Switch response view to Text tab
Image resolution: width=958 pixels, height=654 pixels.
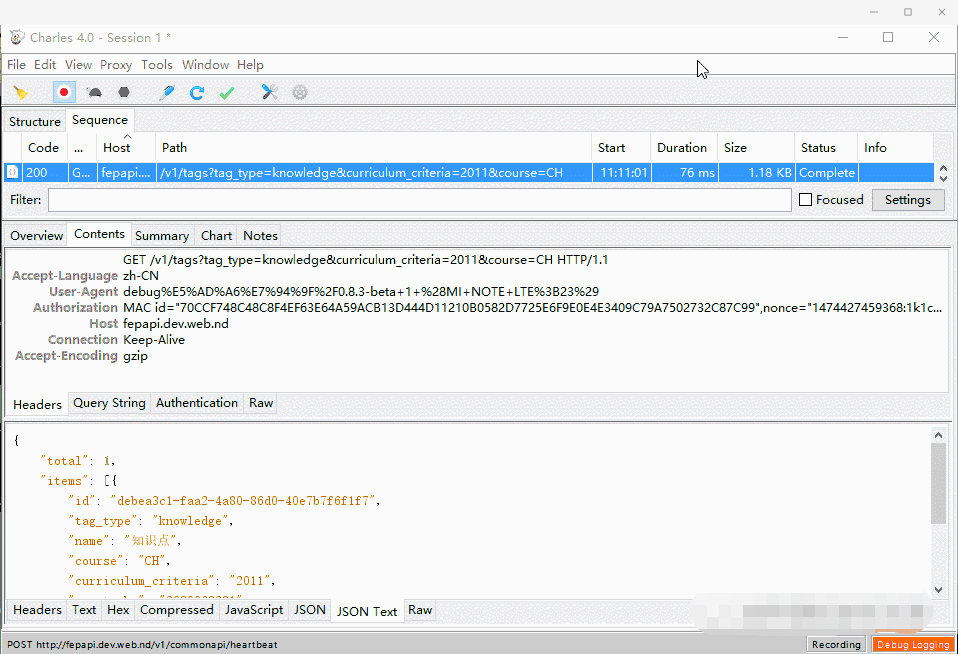coord(84,610)
